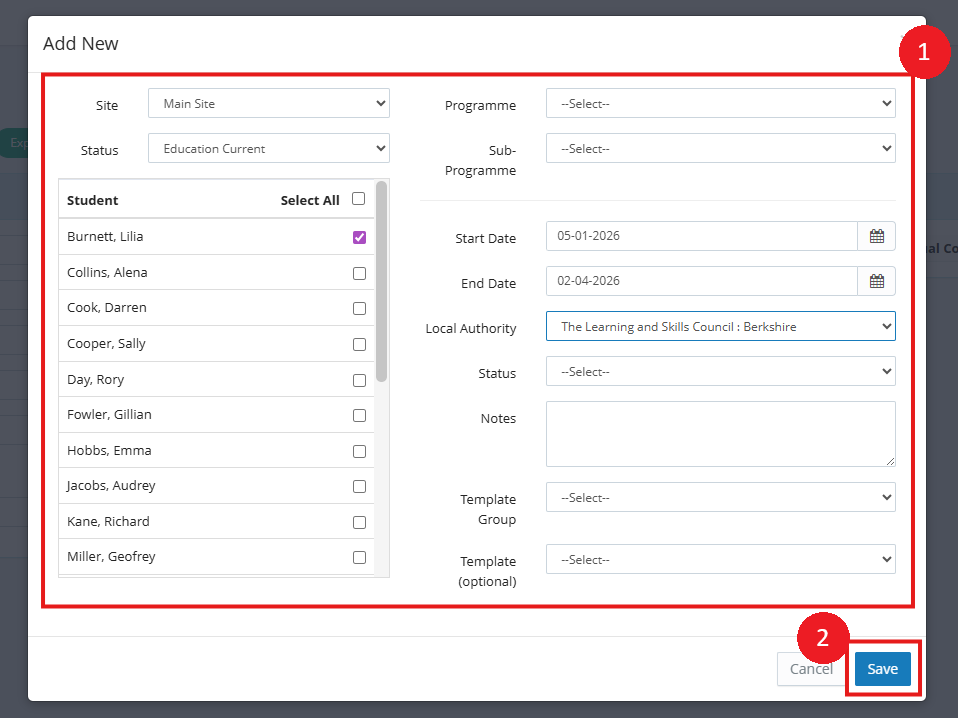Click the name Cooper, Sally

click(106, 343)
